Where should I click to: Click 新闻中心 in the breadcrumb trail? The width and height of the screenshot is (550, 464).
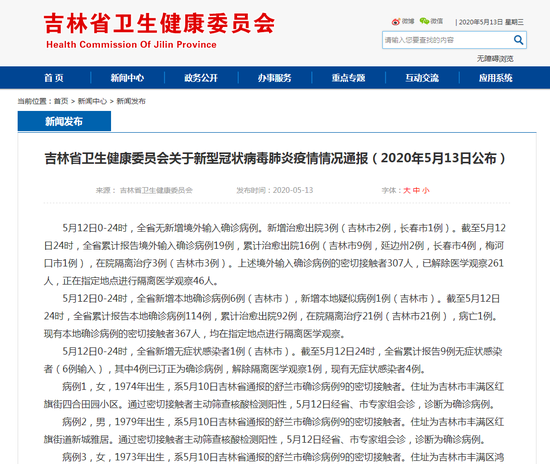[92, 101]
